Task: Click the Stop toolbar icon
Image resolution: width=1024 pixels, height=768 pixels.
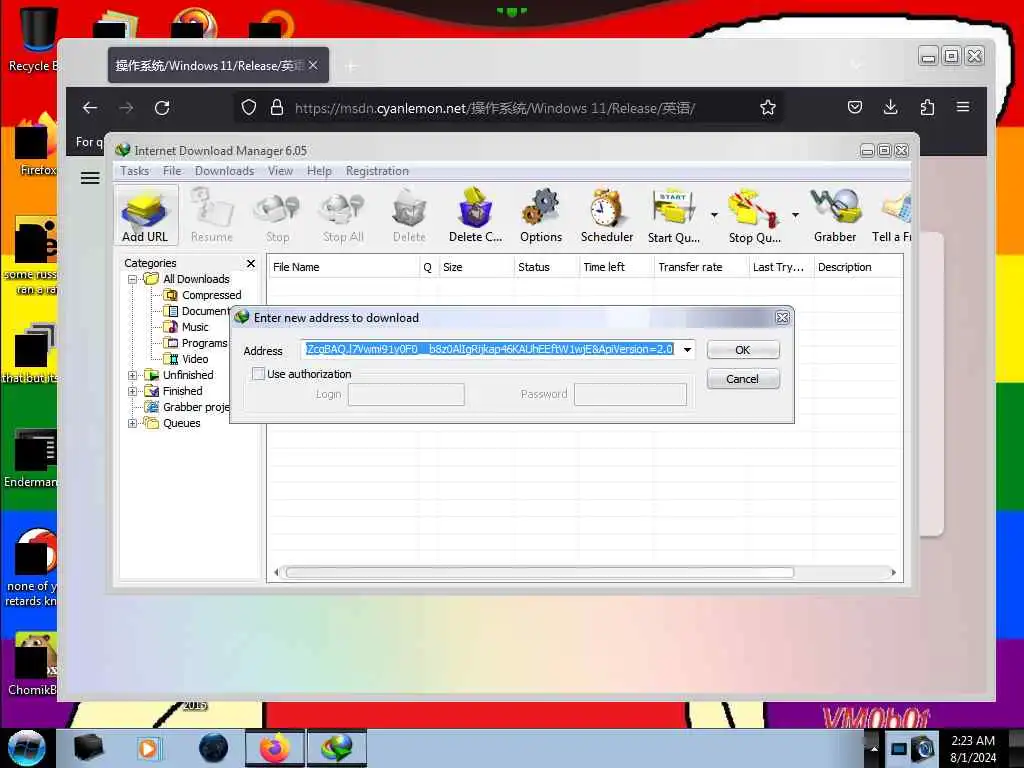Action: [278, 215]
